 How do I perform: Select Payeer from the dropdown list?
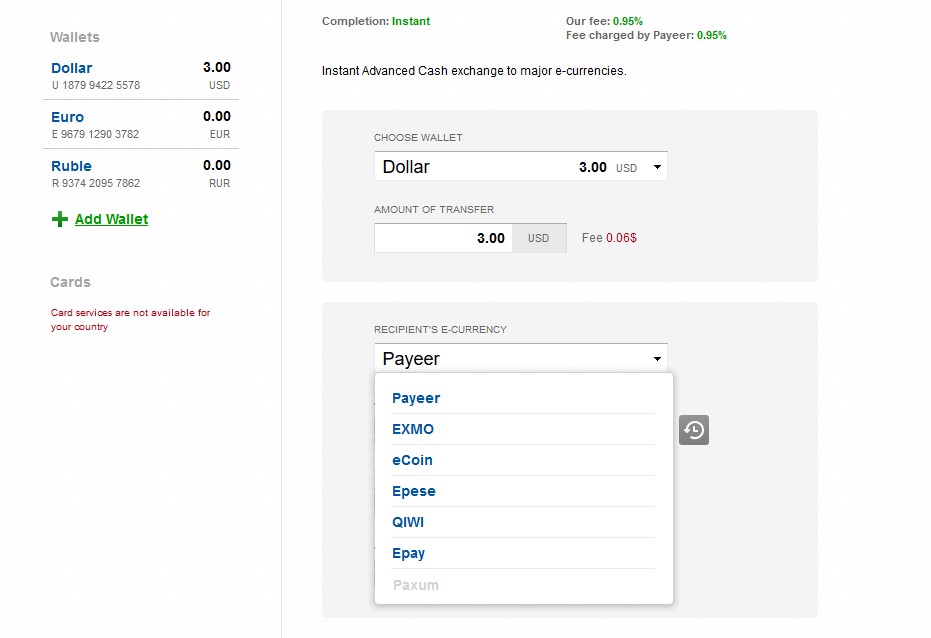coord(416,398)
